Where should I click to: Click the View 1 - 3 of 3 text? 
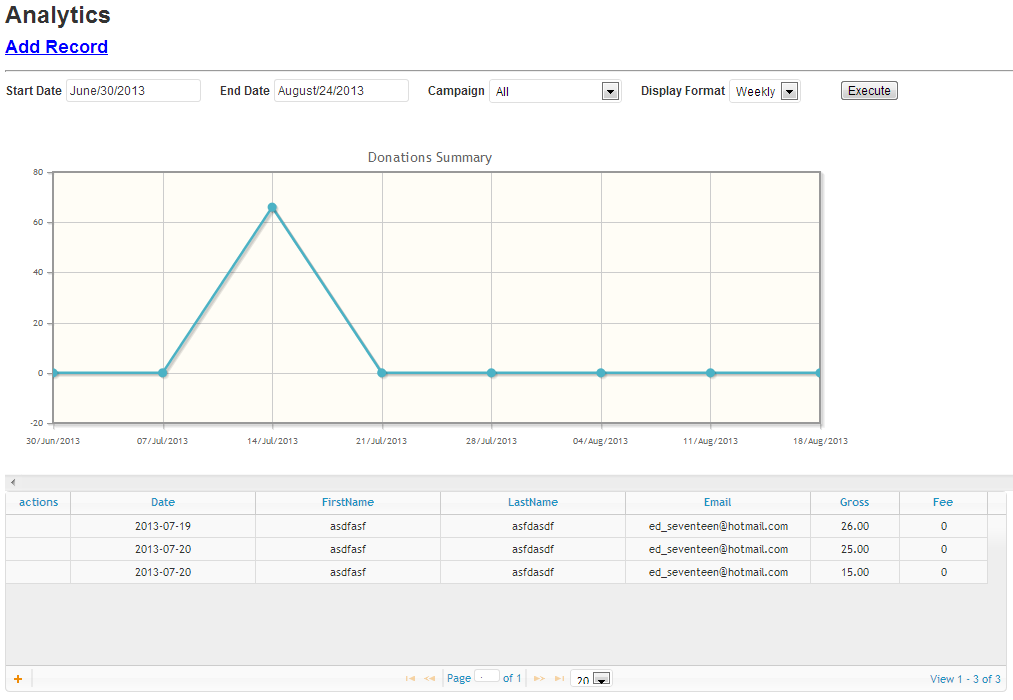(965, 679)
